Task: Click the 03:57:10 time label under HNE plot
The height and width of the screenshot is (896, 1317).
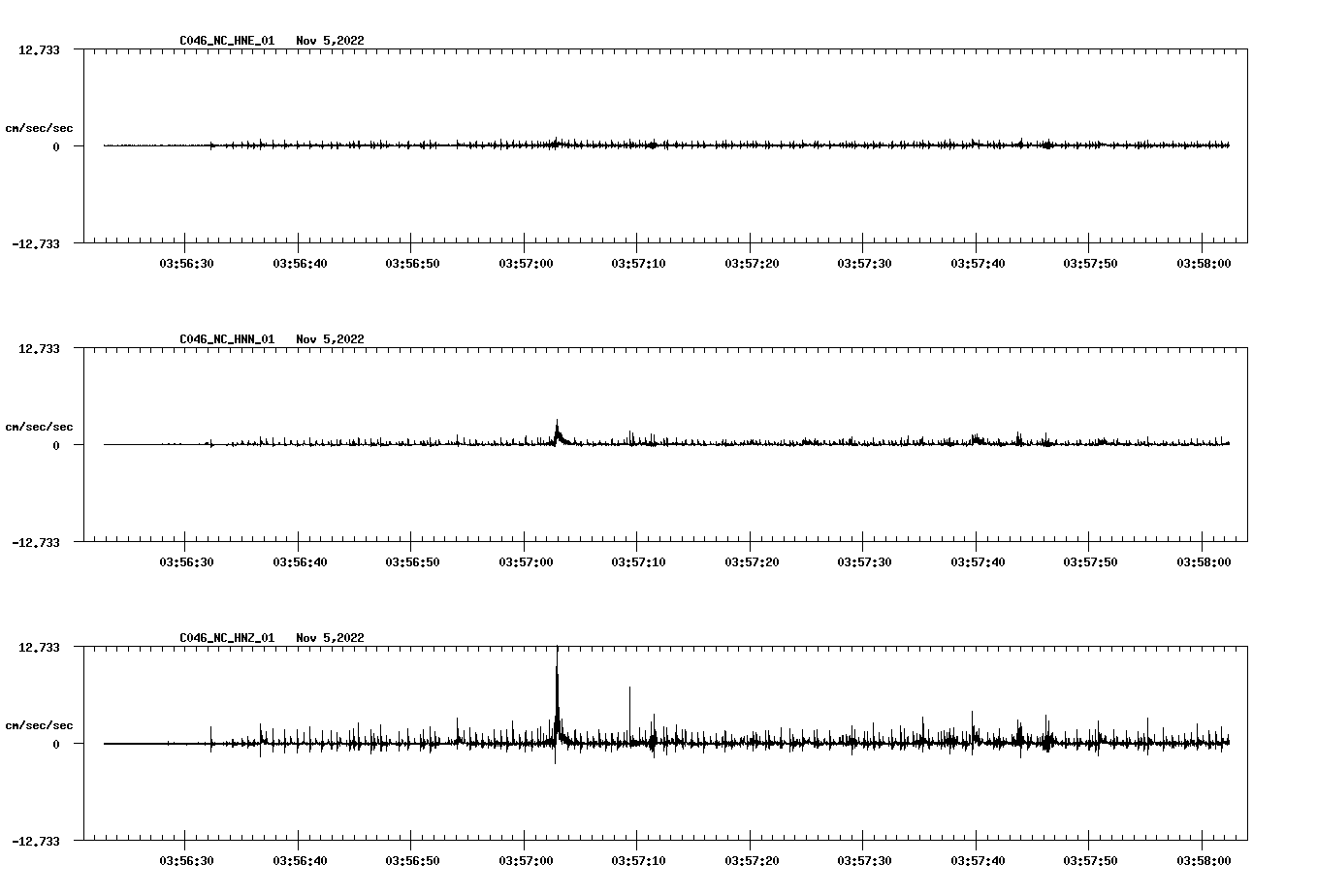Action: coord(638,264)
